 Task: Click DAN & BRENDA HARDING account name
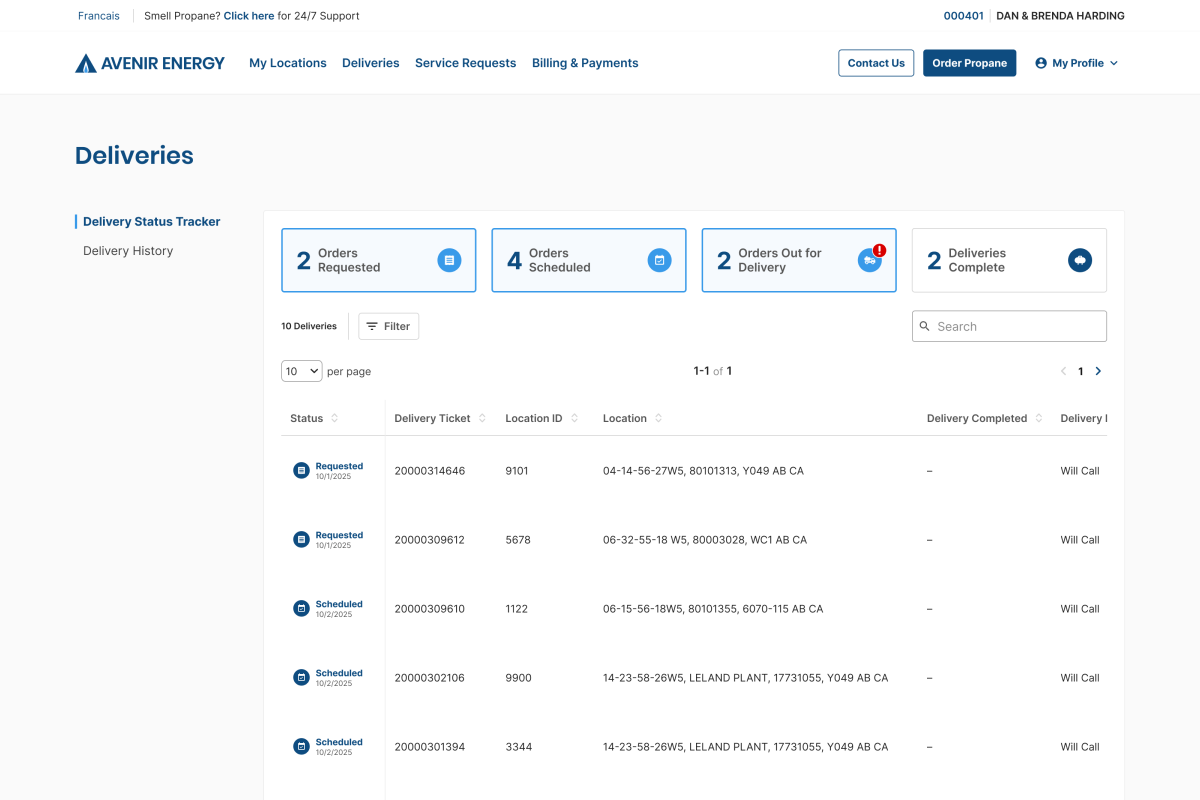[1060, 16]
